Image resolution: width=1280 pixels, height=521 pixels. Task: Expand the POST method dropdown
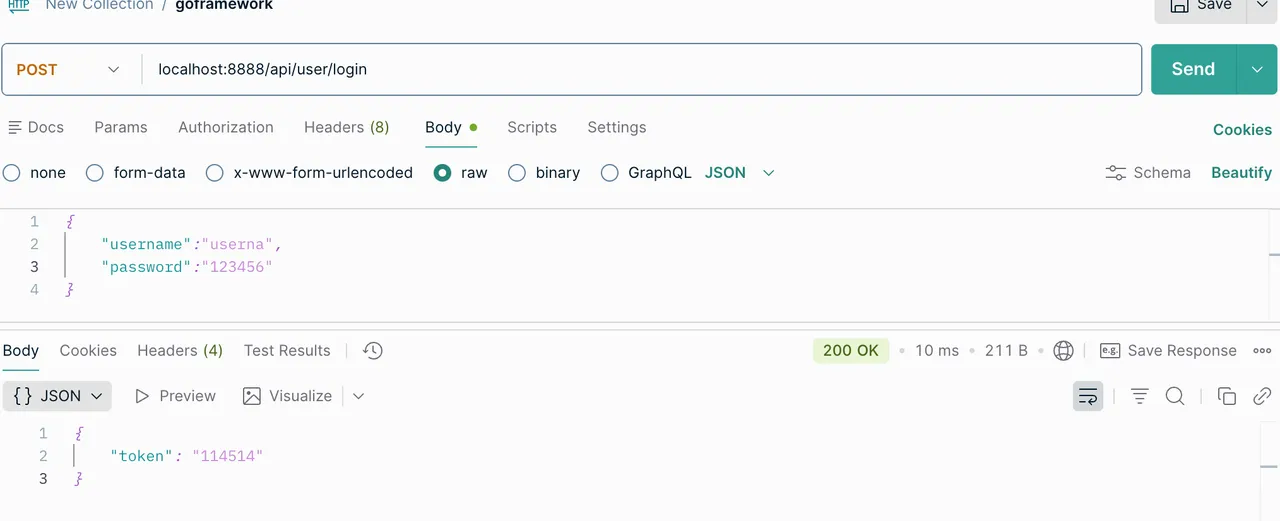[x=68, y=70]
